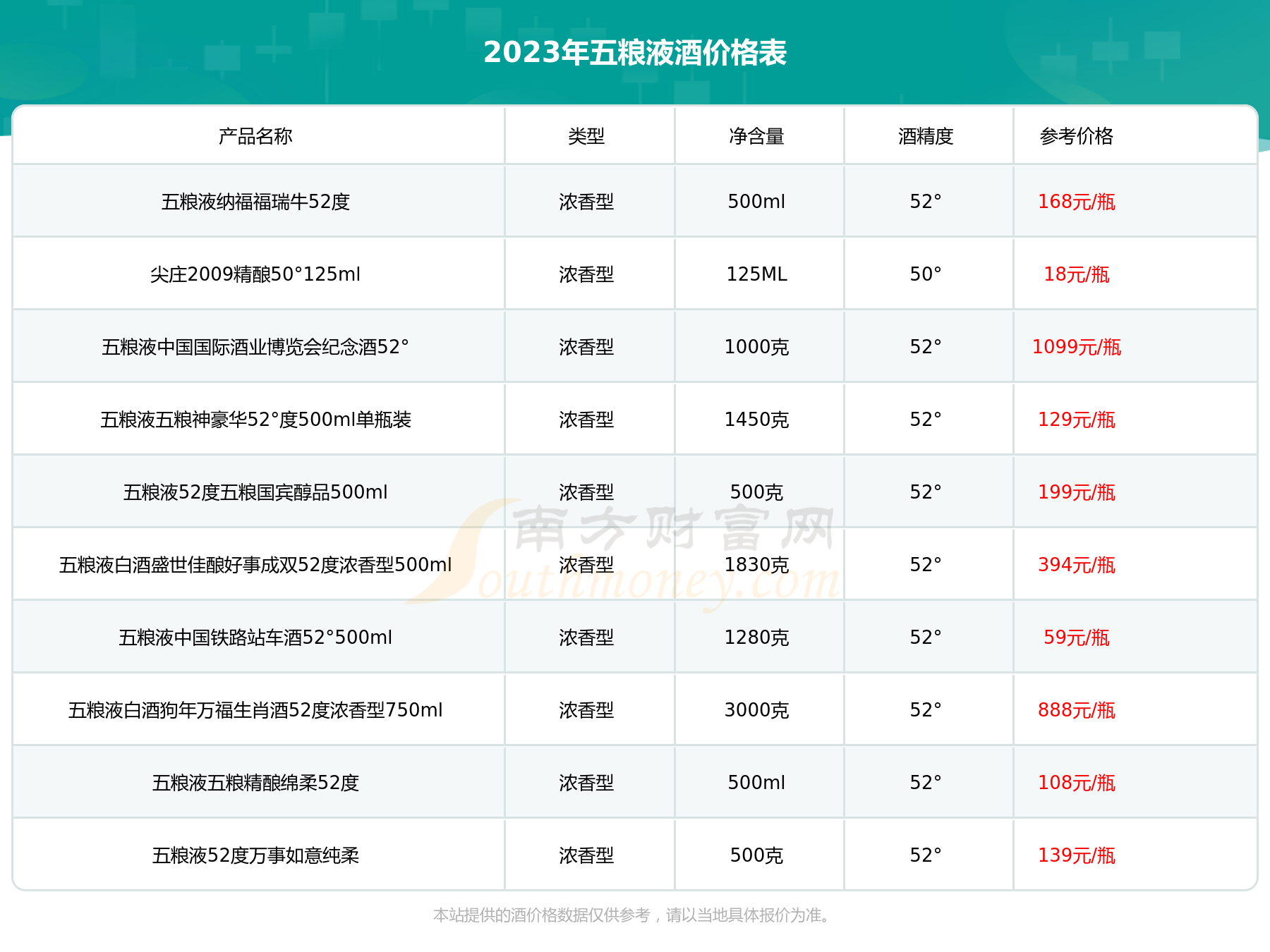Select product 尖庄2009精酿50°125ml
This screenshot has width=1270, height=952.
[255, 274]
